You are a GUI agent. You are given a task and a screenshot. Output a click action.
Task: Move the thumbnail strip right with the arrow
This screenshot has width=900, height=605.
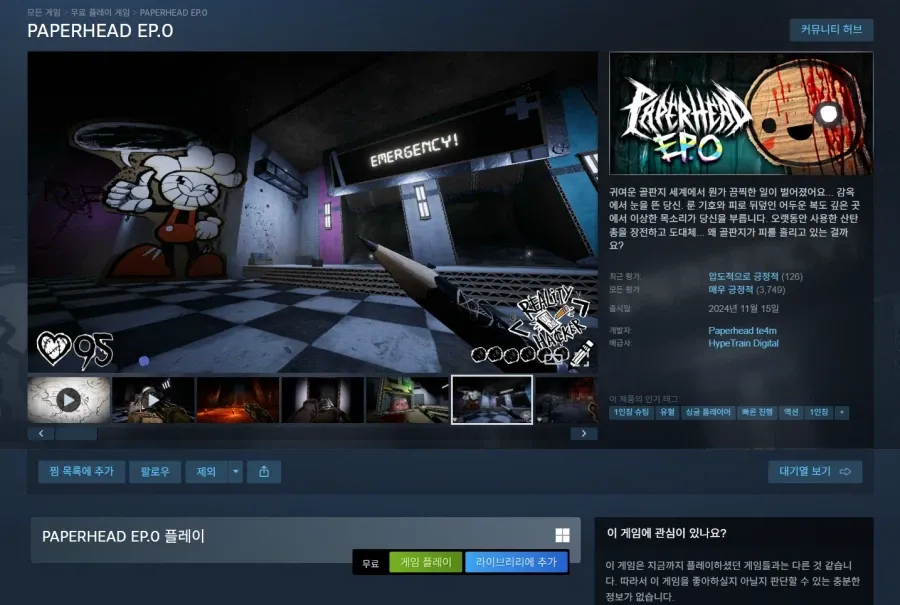click(584, 433)
